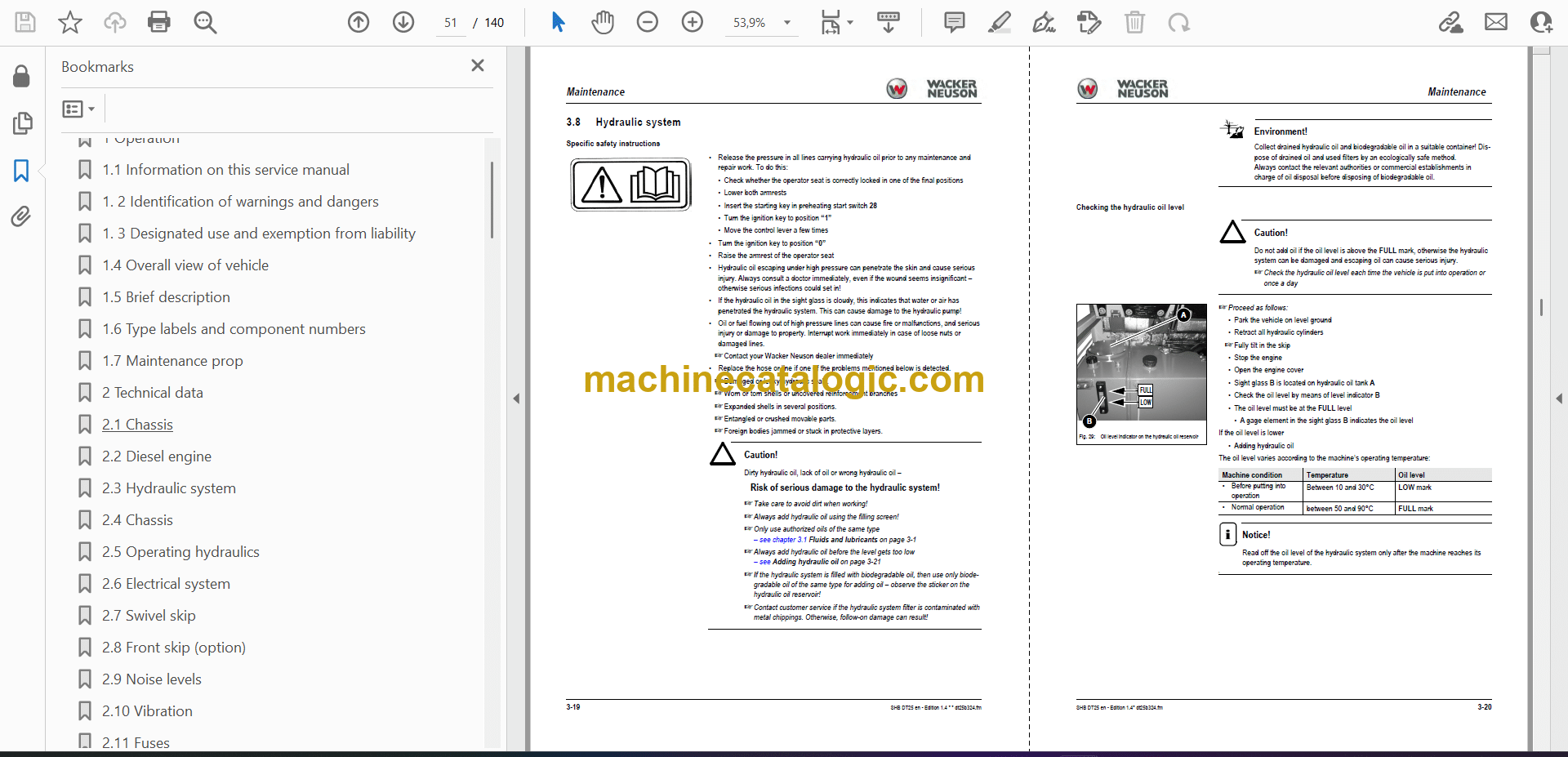Open the scrolling mode keyboard tool
The width and height of the screenshot is (1568, 757).
point(889,22)
